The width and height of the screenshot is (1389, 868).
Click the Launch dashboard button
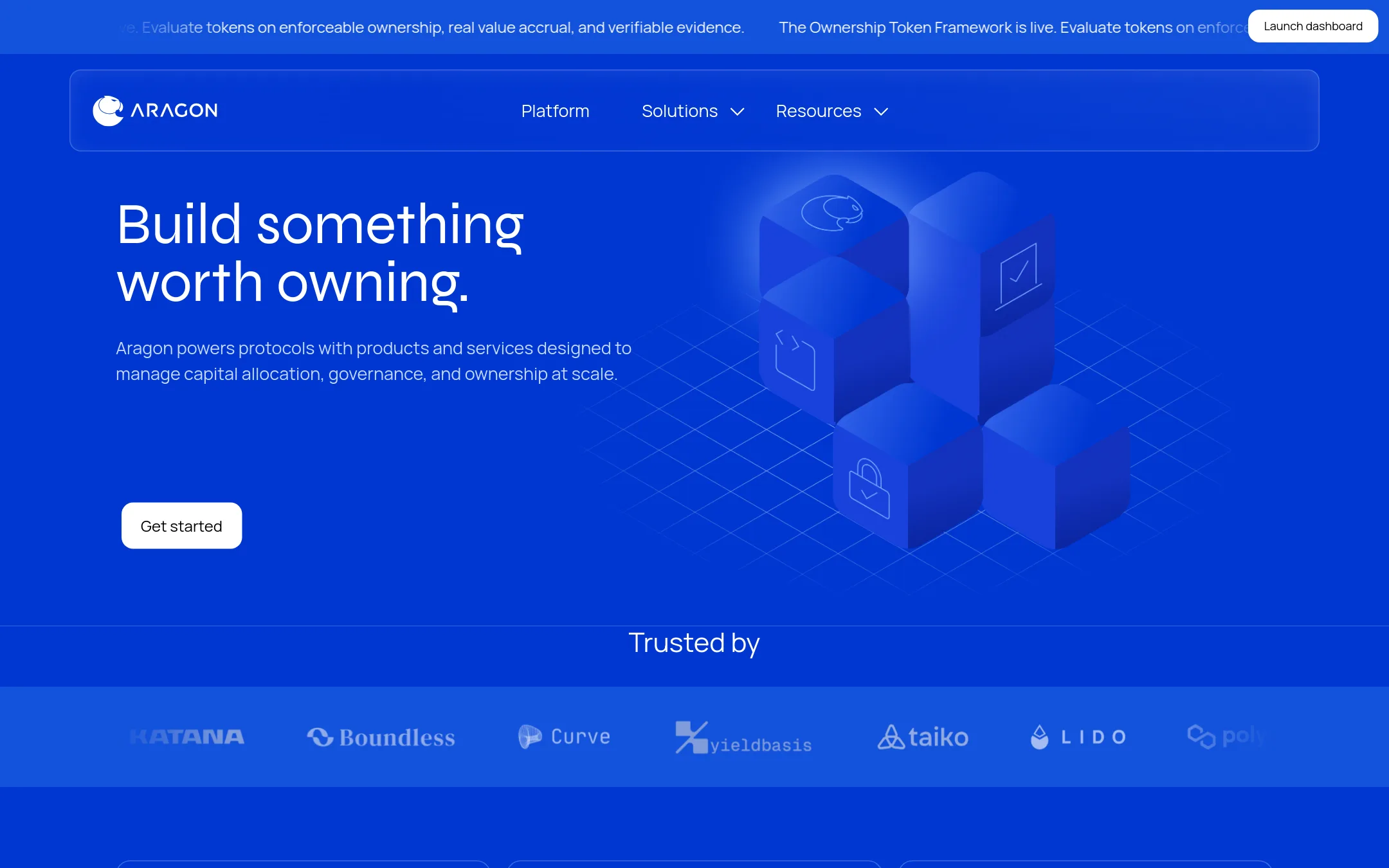coord(1312,26)
